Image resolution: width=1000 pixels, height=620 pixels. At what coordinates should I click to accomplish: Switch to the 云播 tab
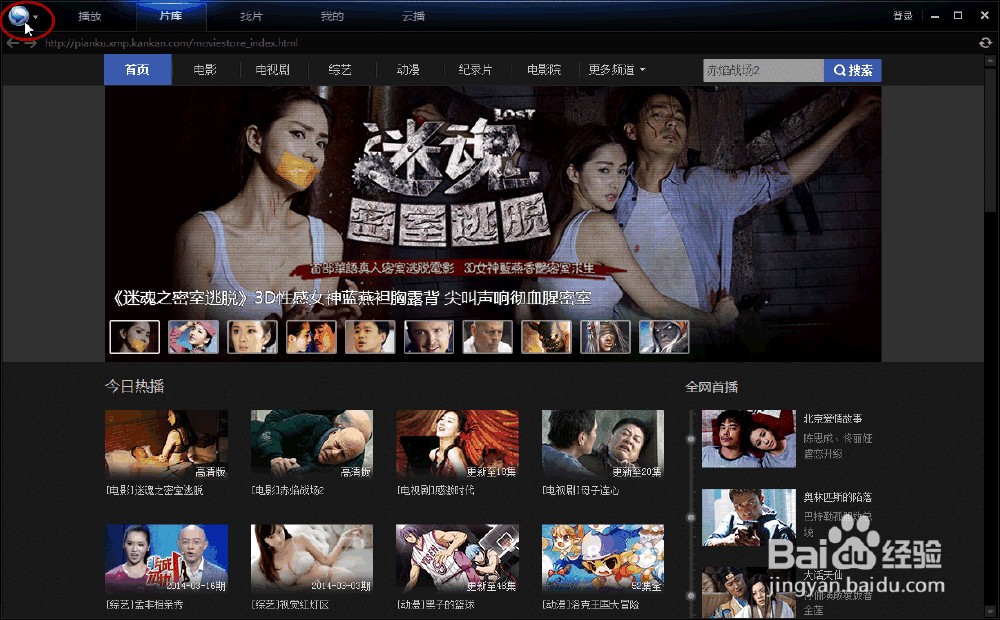410,15
